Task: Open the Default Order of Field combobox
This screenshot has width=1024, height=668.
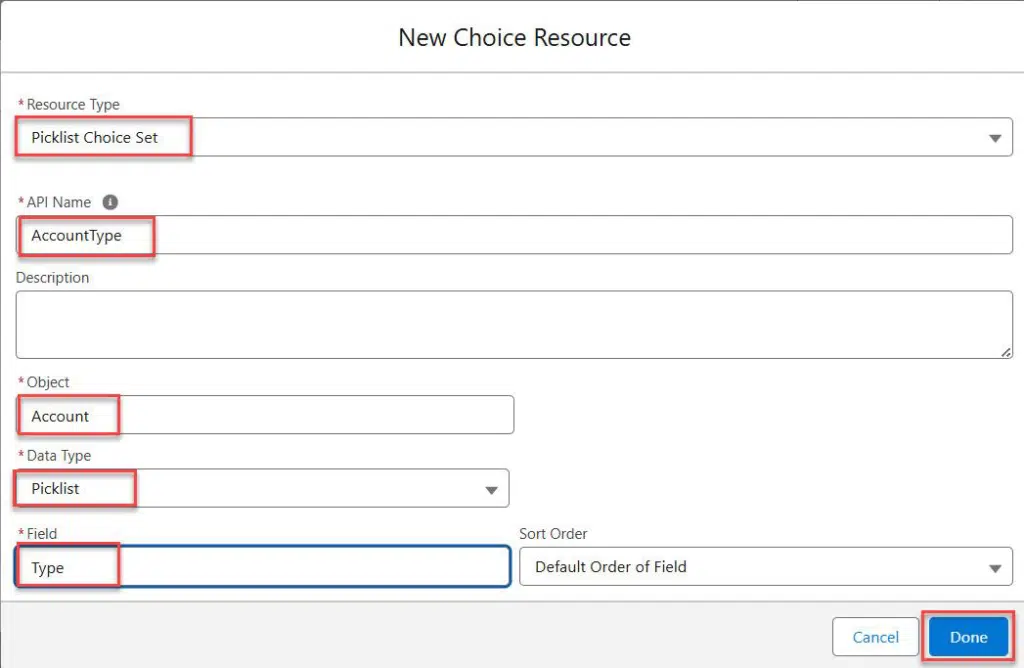Action: point(765,567)
